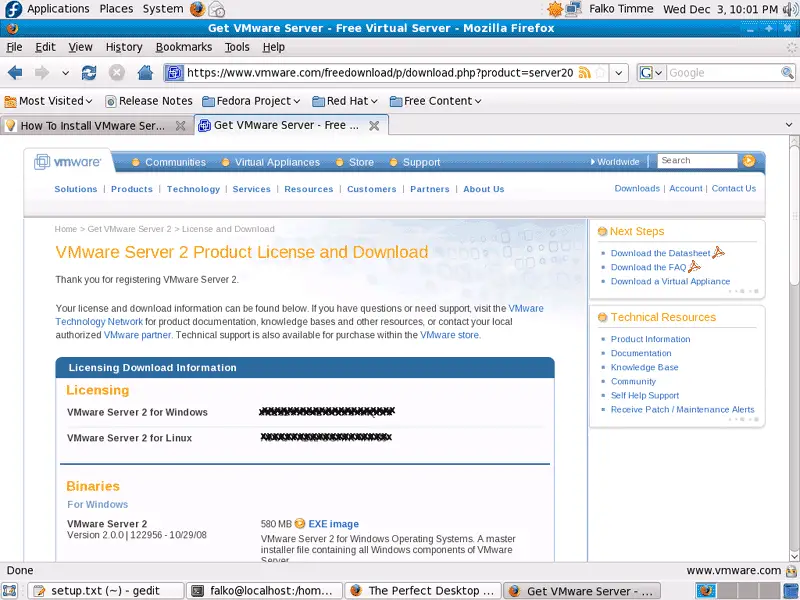
Task: Open the Worldwide region selector
Action: (615, 162)
